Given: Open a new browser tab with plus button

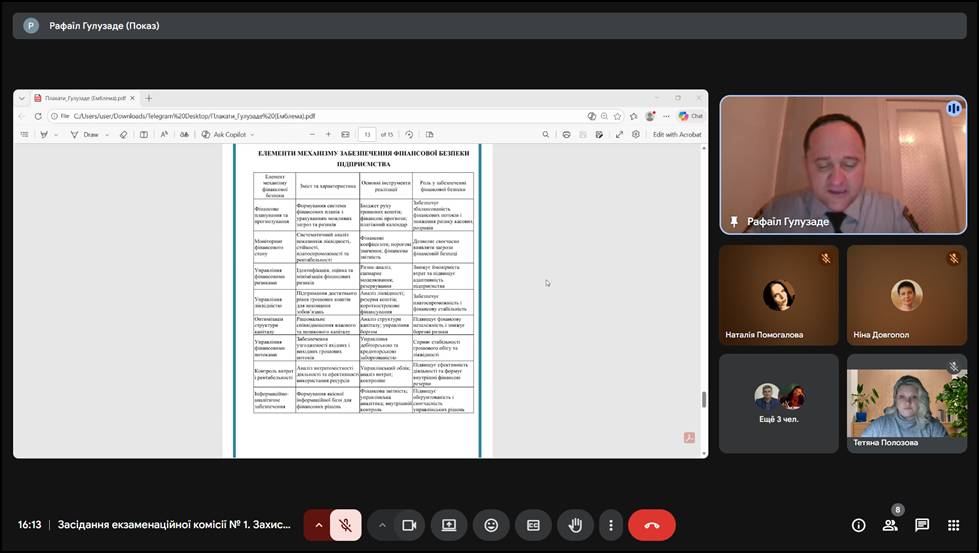Looking at the screenshot, I should point(149,98).
